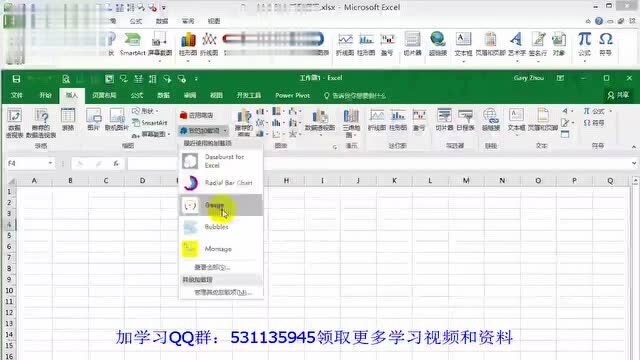Screen dimensions: 640x360
Task: Select column K header
Action: tap(394, 180)
